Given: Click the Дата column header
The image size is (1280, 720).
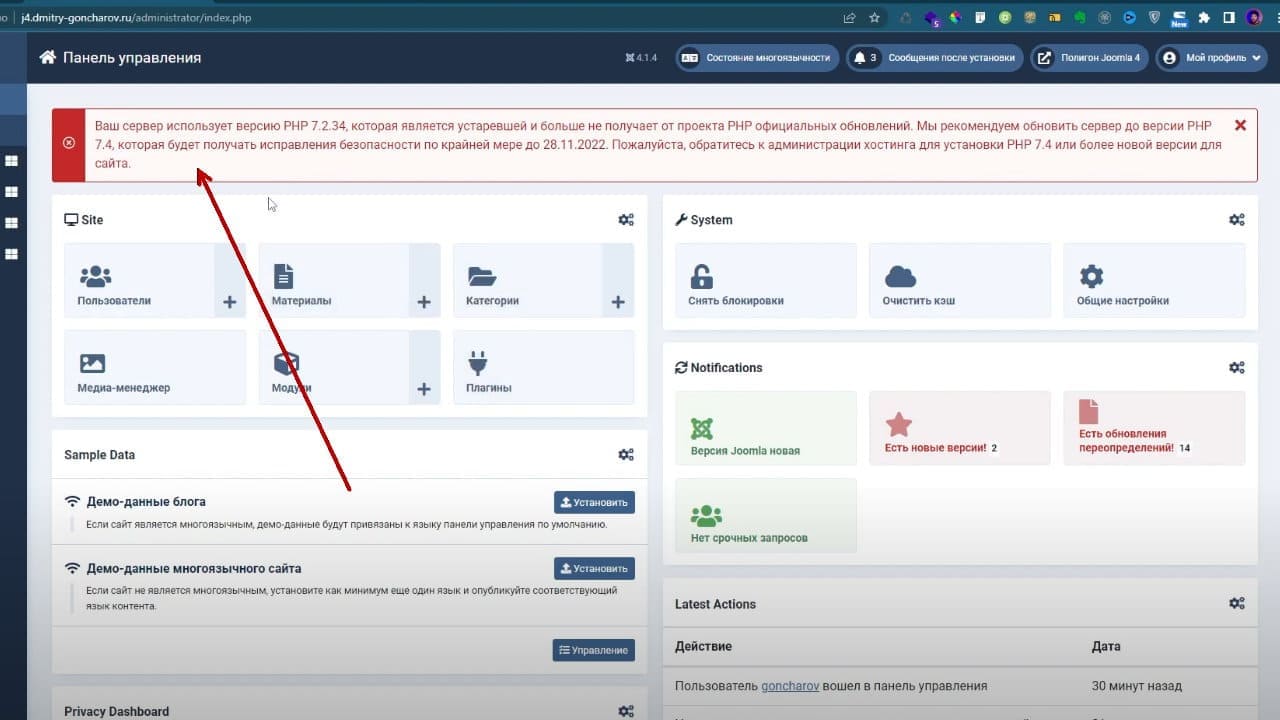Looking at the screenshot, I should [1106, 647].
